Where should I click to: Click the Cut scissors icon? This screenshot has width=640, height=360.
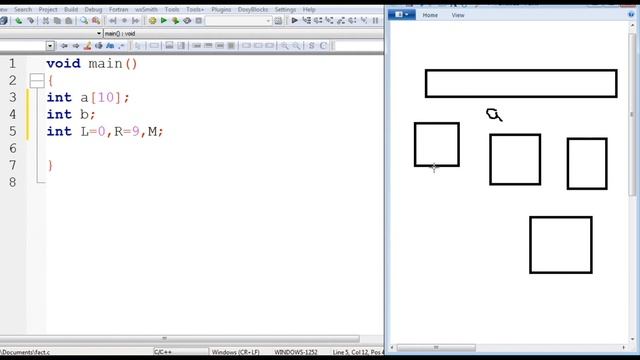46,20
